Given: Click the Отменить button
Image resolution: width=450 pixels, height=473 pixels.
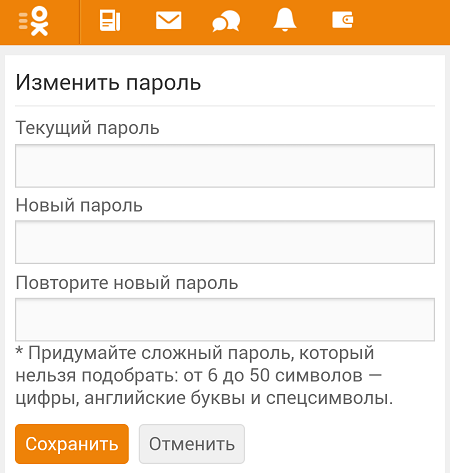Looking at the screenshot, I should [192, 444].
